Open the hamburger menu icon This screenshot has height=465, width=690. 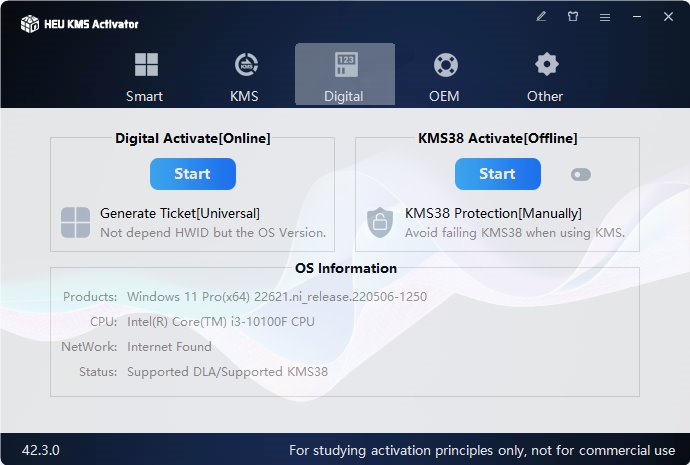coord(605,17)
